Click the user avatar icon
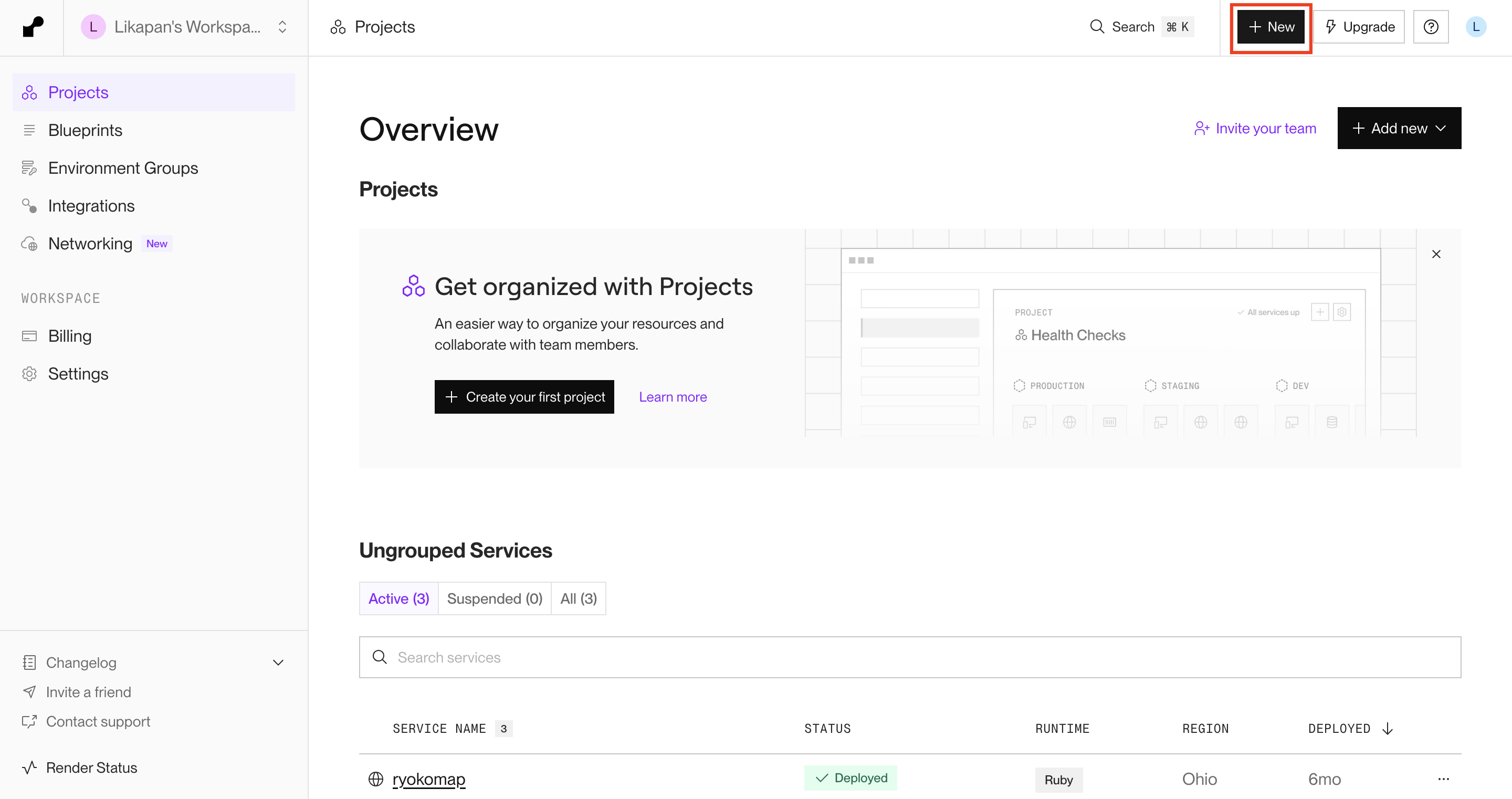Image resolution: width=1512 pixels, height=799 pixels. pos(1476,27)
